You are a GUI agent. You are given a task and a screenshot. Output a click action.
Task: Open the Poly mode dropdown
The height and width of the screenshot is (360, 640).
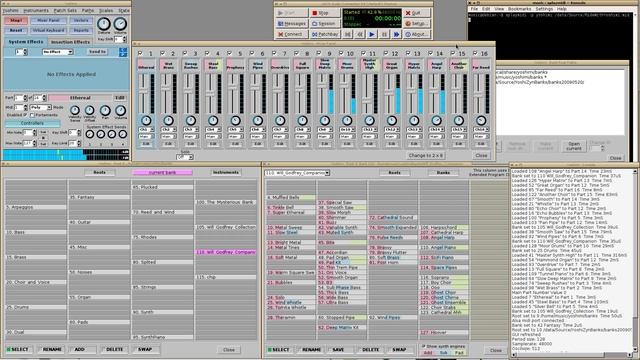click(41, 107)
